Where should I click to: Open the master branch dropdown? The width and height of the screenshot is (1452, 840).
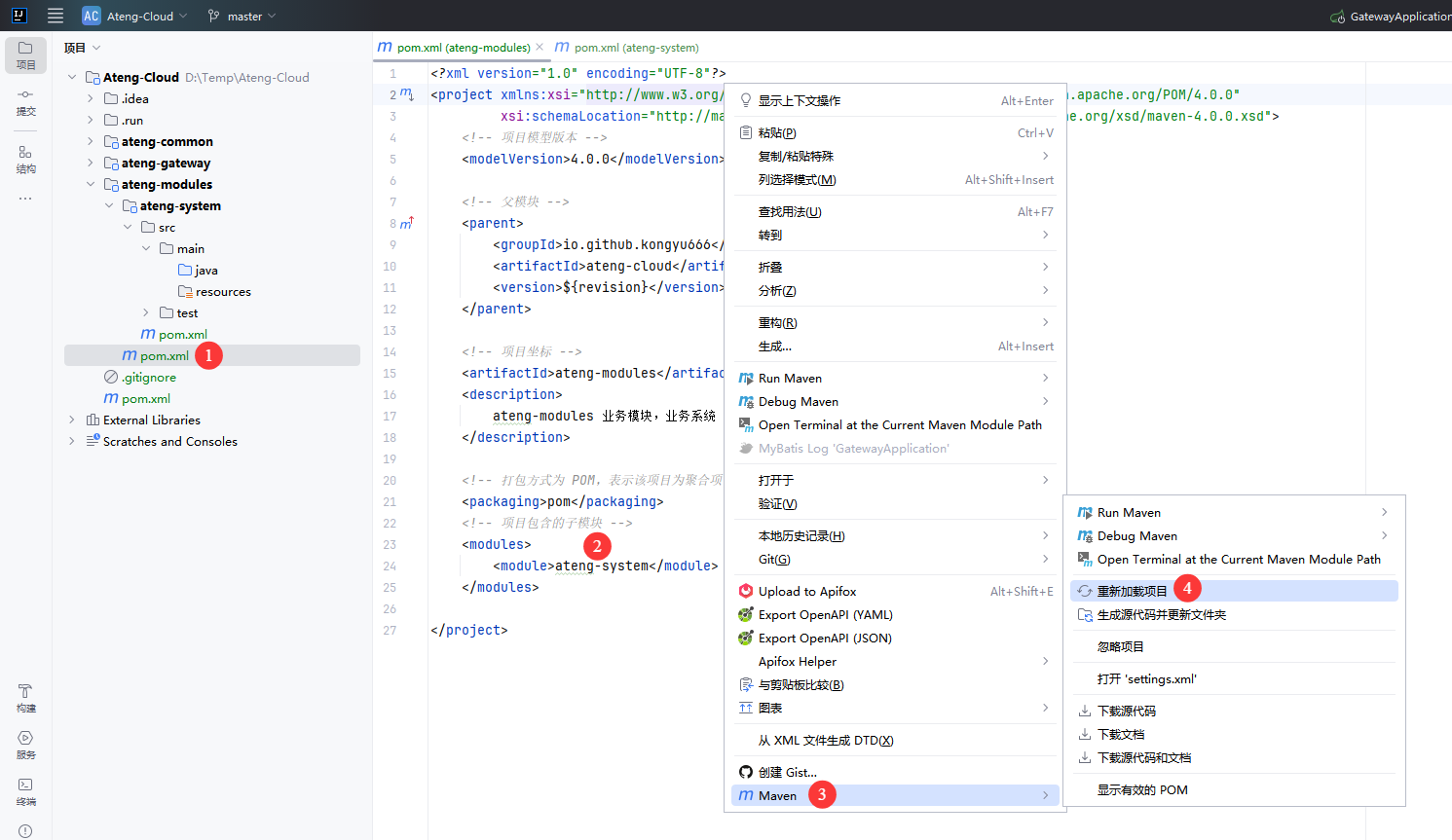[242, 16]
